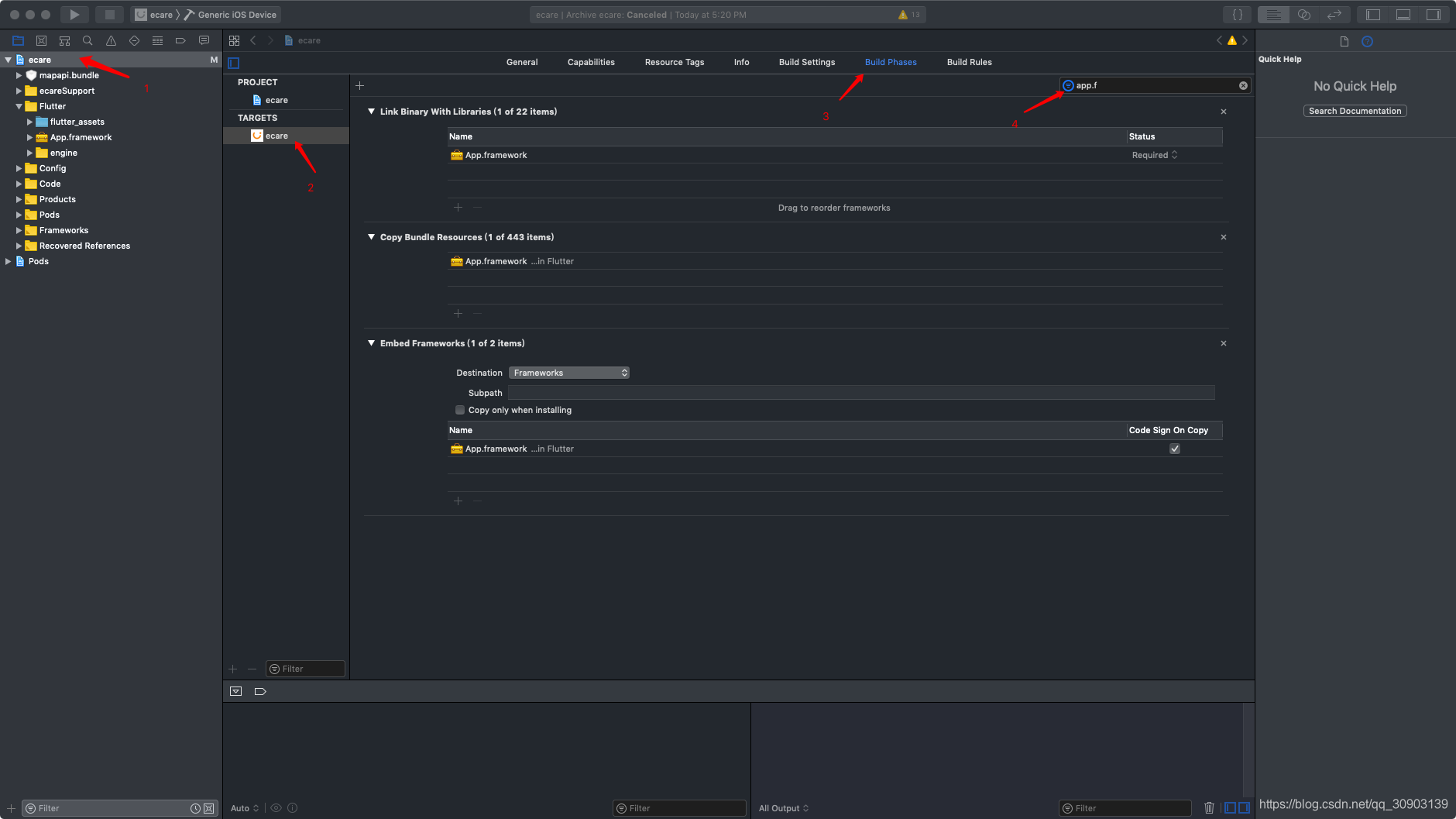
Task: Change App.framework Required status
Action: tap(1155, 155)
